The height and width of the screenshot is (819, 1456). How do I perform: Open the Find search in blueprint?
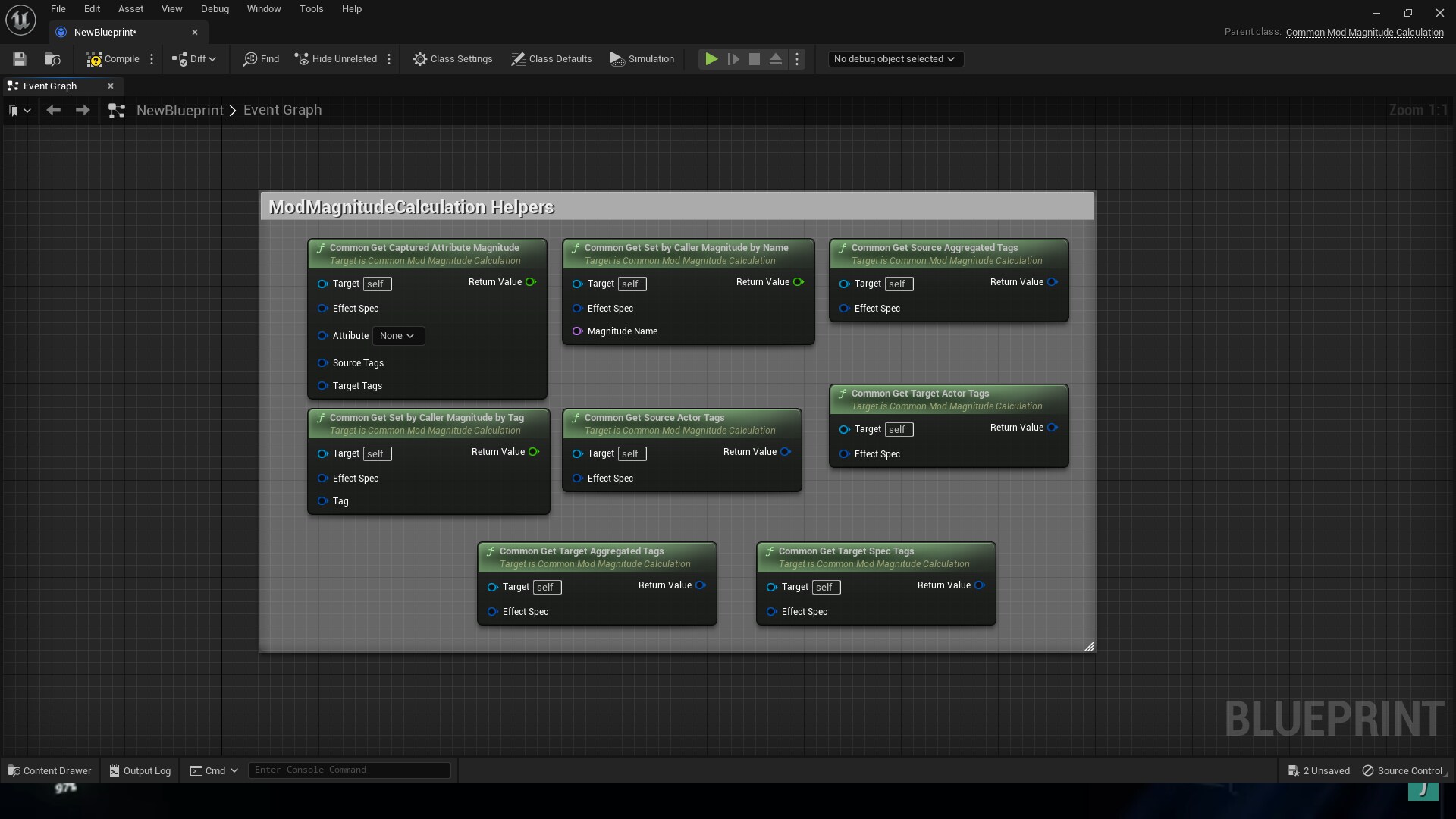[260, 58]
